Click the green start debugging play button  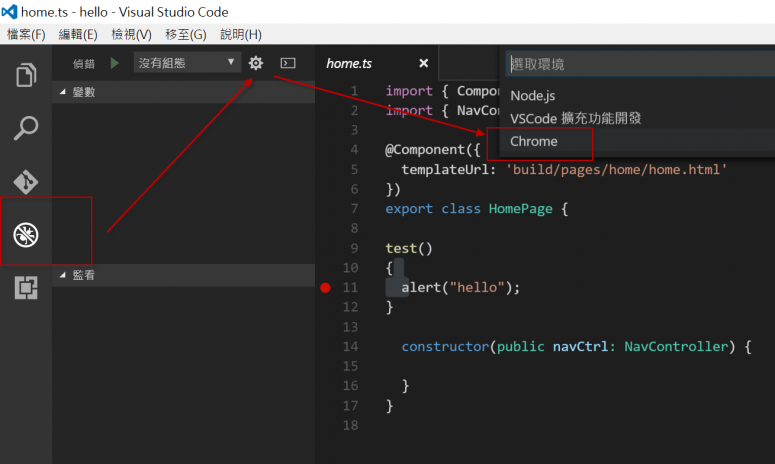tap(115, 63)
